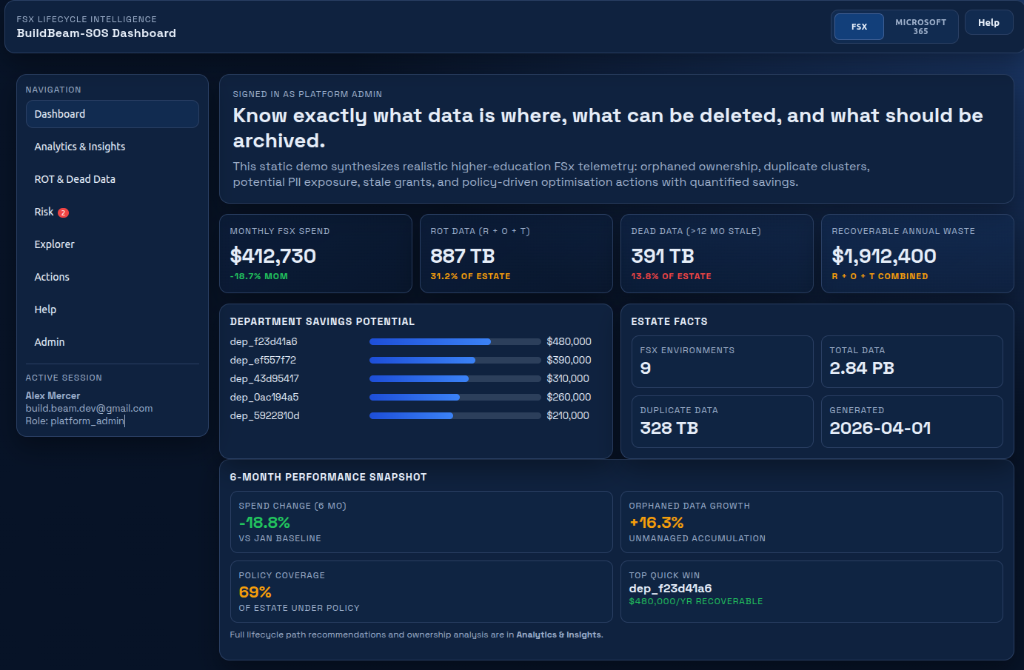The image size is (1024, 670).
Task: Click the build.beam.dev@gmail.com session email
Action: [89, 409]
